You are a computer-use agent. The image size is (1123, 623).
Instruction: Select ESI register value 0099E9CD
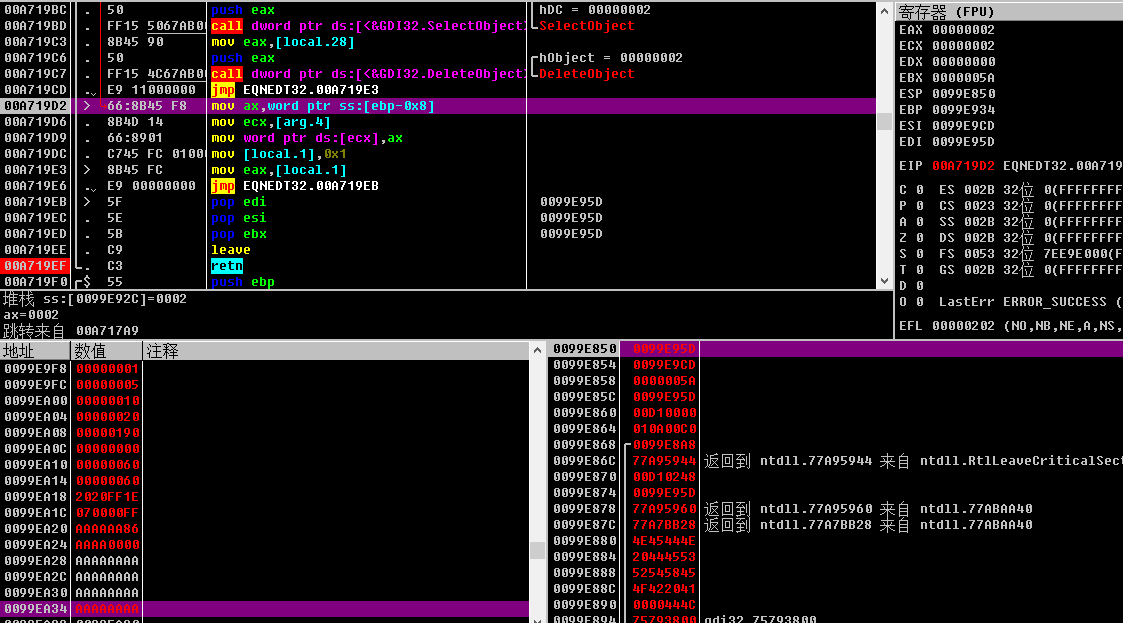(963, 125)
